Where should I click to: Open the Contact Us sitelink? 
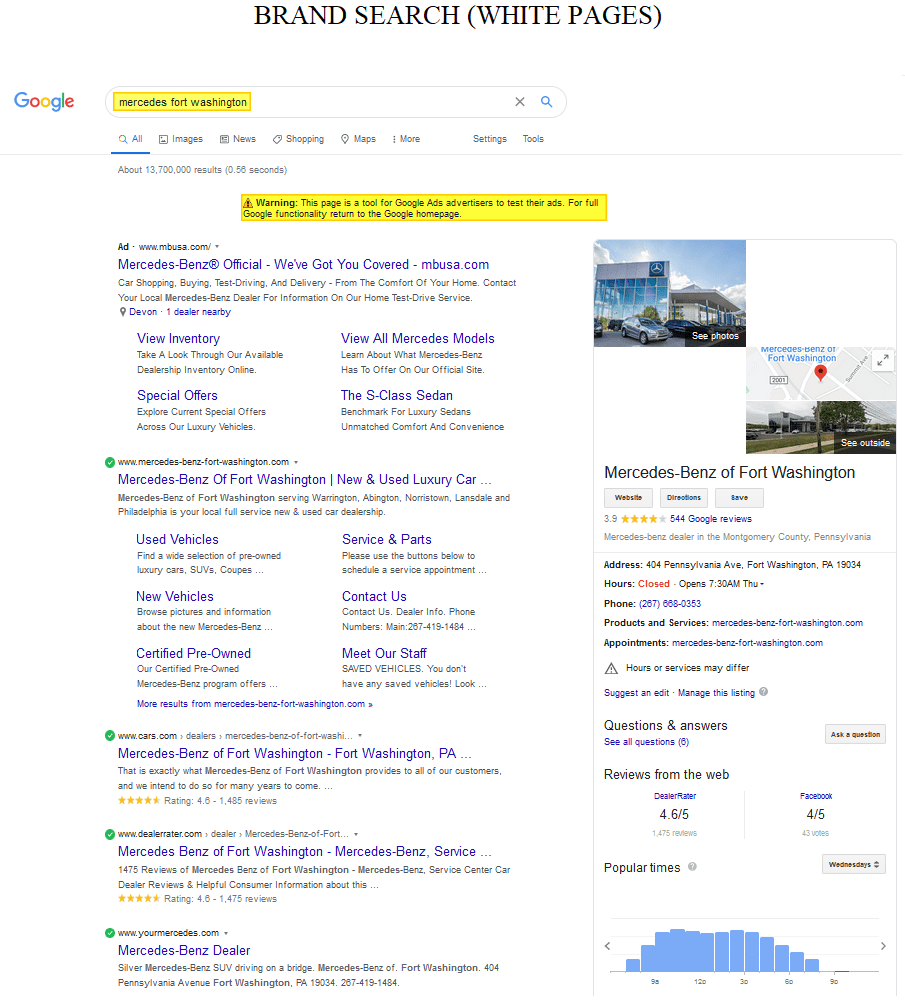tap(374, 597)
